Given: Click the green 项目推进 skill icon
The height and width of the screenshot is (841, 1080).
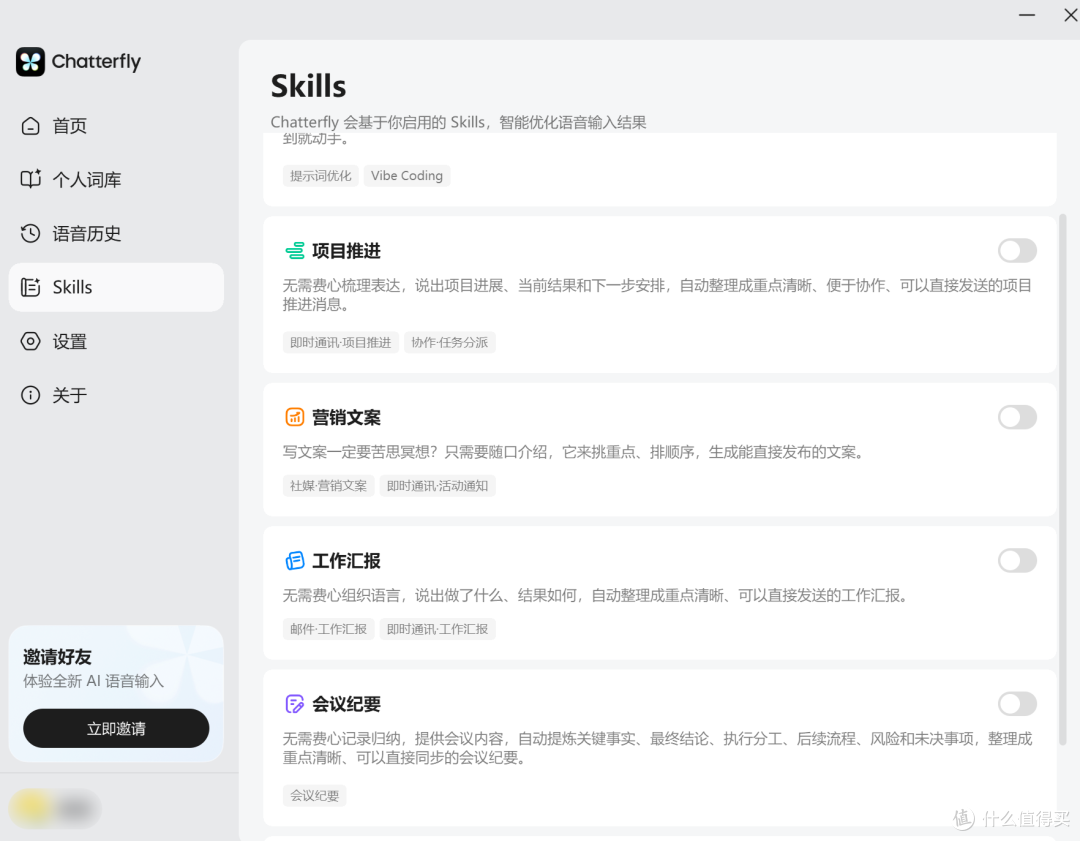Looking at the screenshot, I should (295, 251).
